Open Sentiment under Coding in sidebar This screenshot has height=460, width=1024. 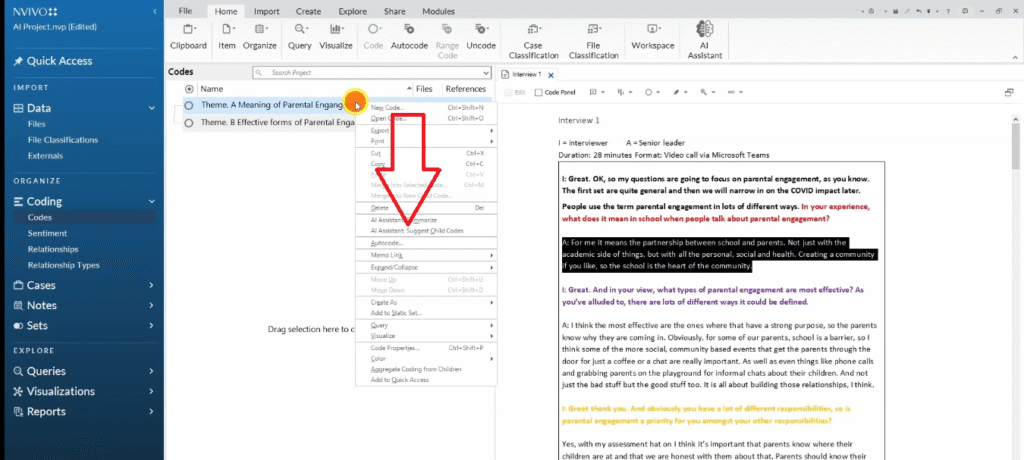pos(47,233)
